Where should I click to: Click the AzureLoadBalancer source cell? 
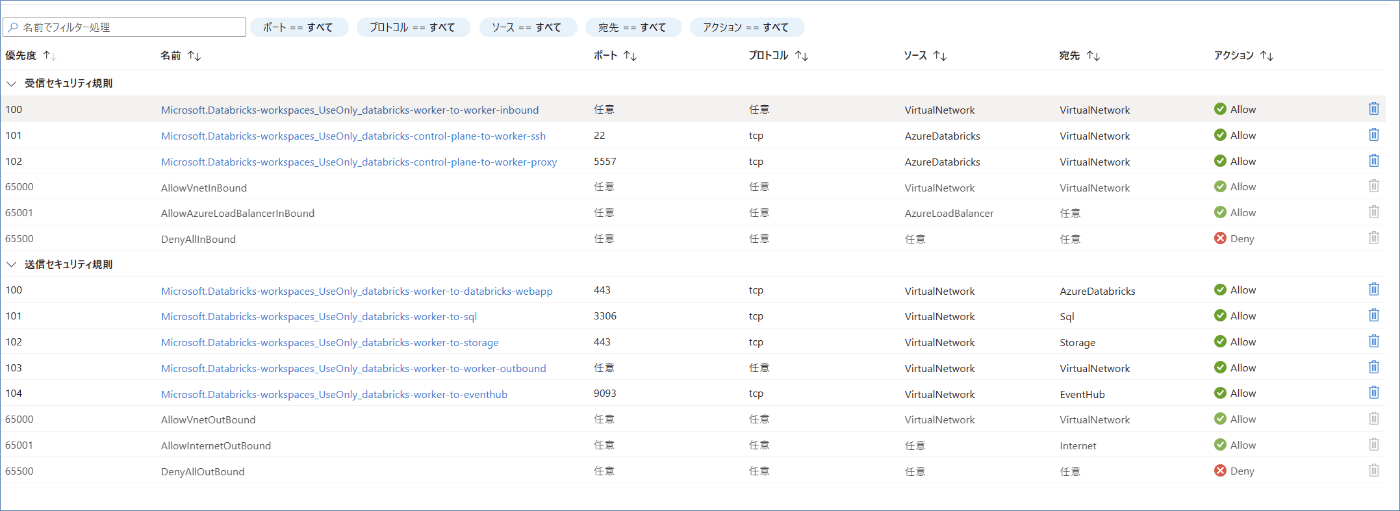949,213
